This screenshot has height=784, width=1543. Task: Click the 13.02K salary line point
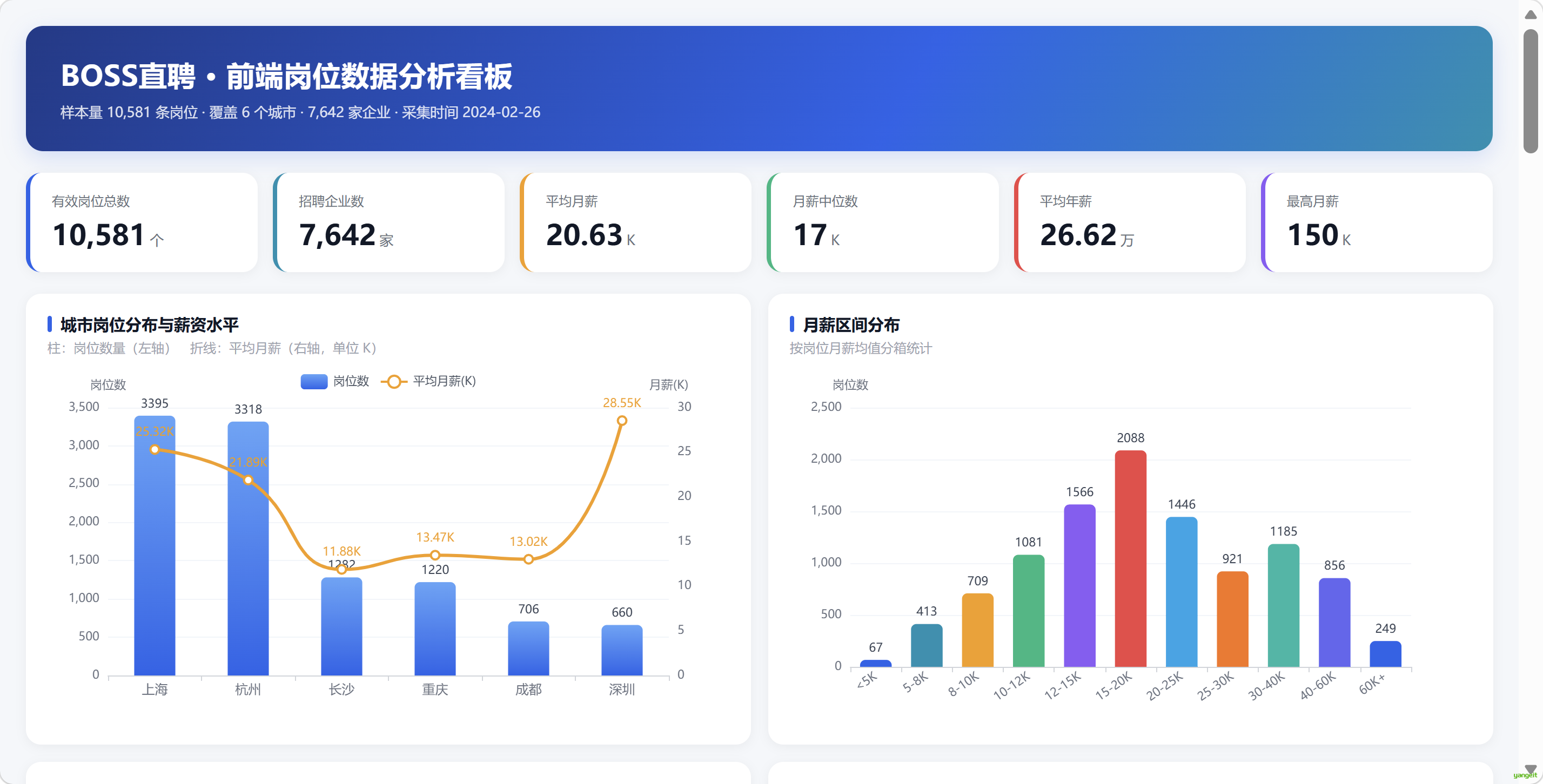click(x=528, y=559)
